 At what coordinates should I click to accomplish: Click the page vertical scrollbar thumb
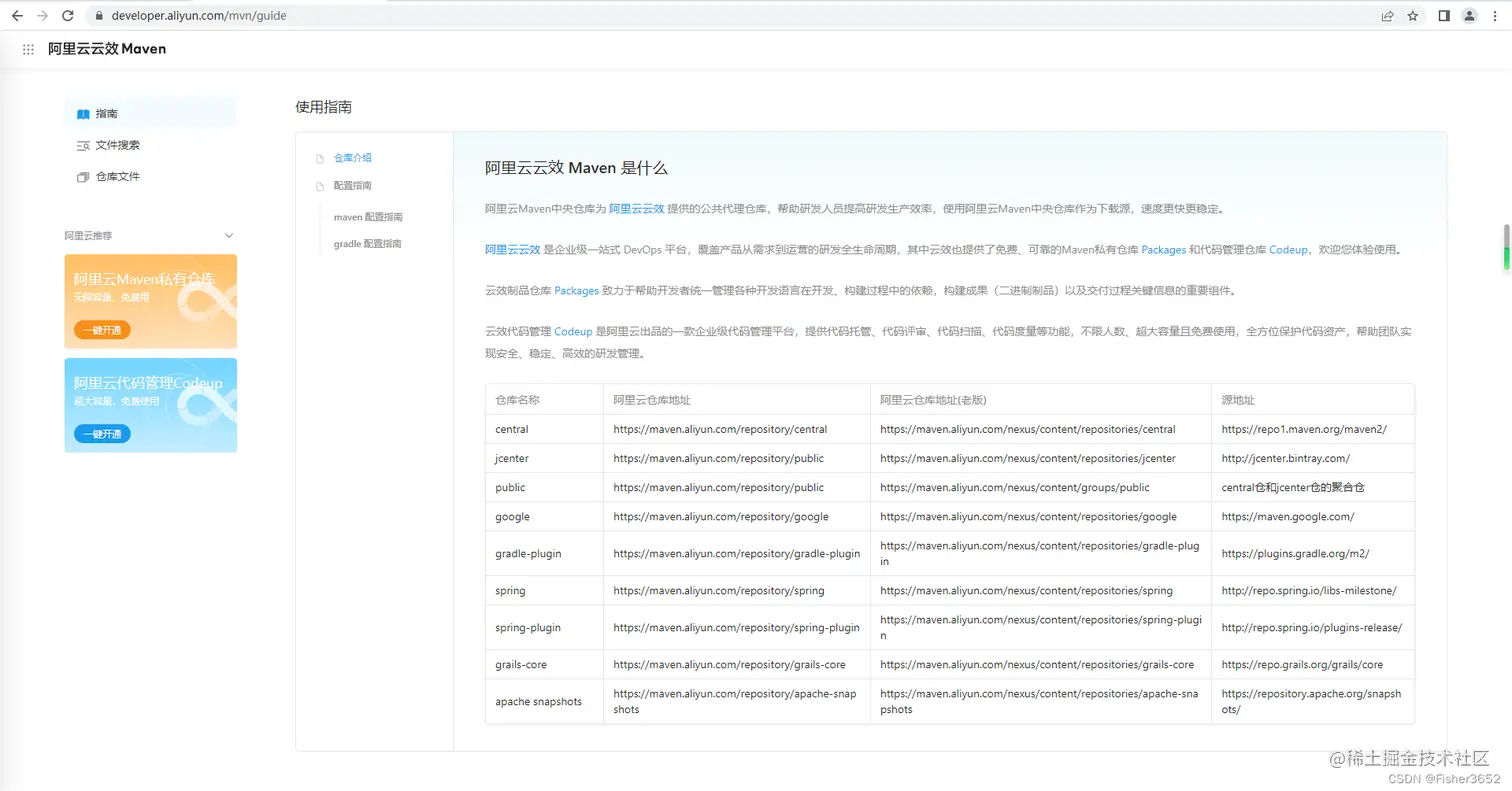point(1505,247)
